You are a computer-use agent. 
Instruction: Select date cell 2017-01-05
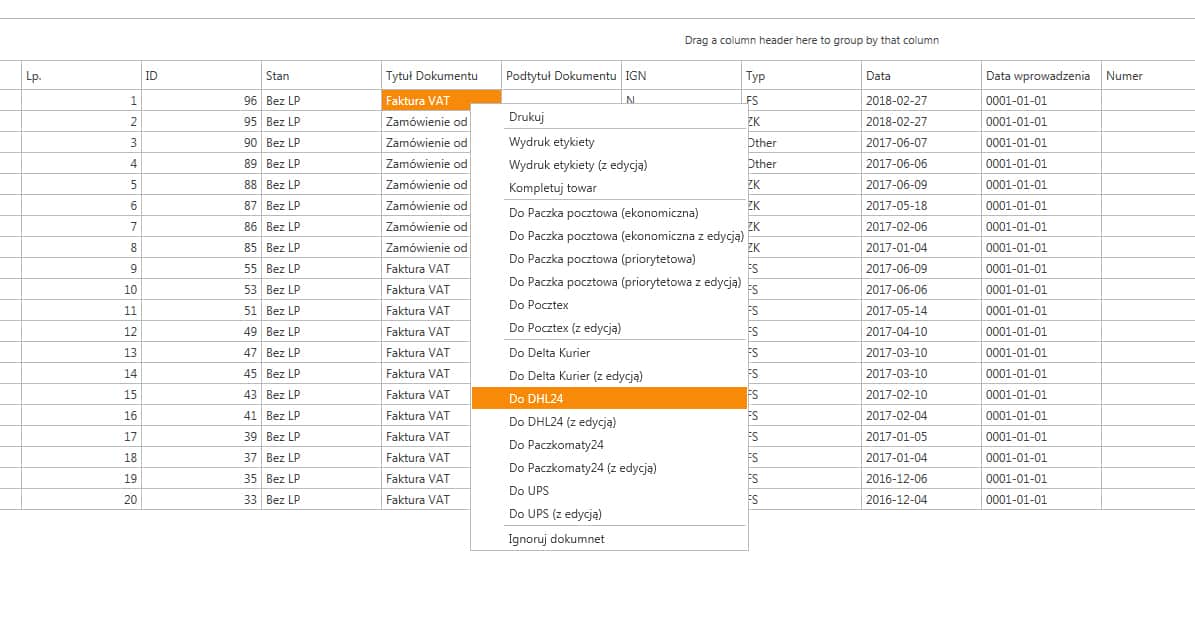pos(921,437)
